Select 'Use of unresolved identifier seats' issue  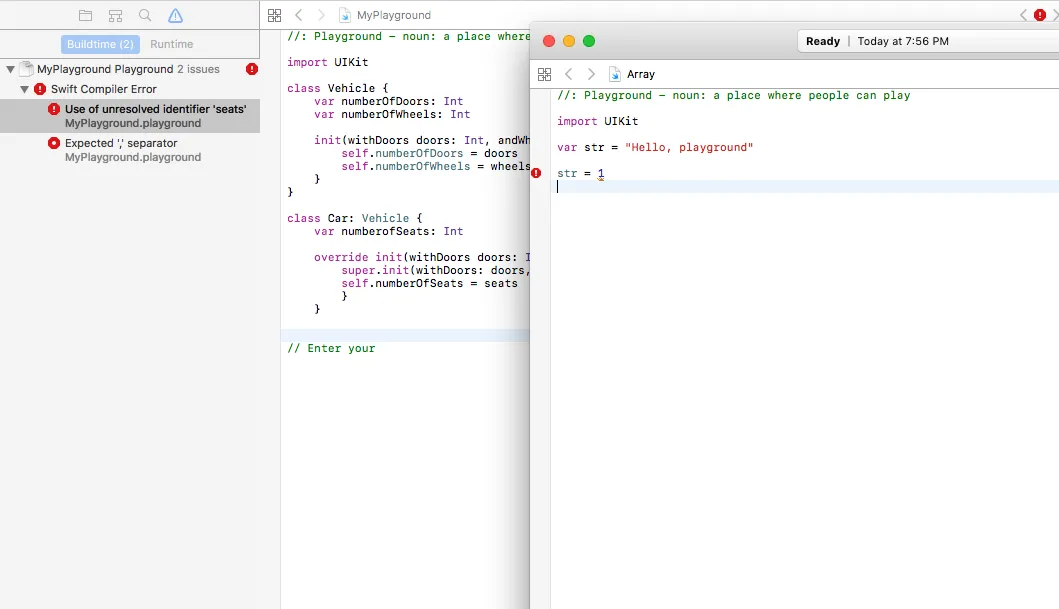pyautogui.click(x=130, y=115)
